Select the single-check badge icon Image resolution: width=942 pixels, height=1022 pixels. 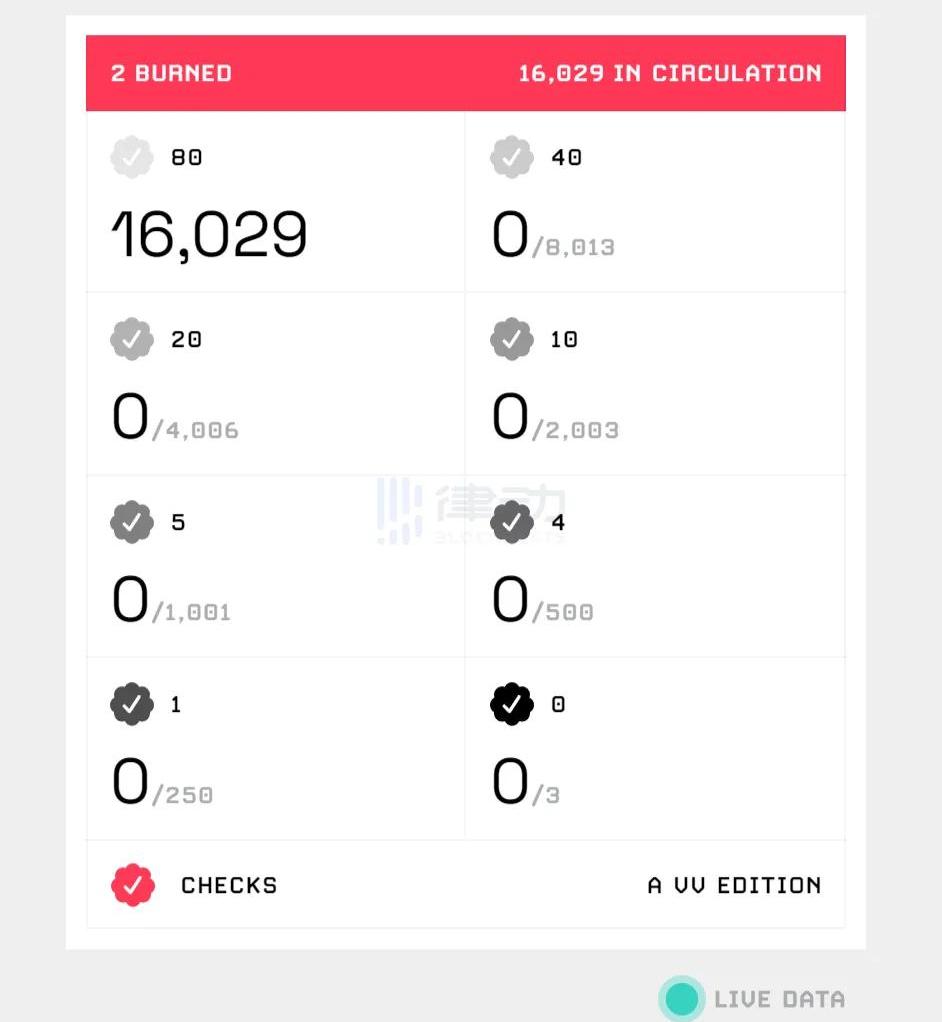tap(131, 704)
